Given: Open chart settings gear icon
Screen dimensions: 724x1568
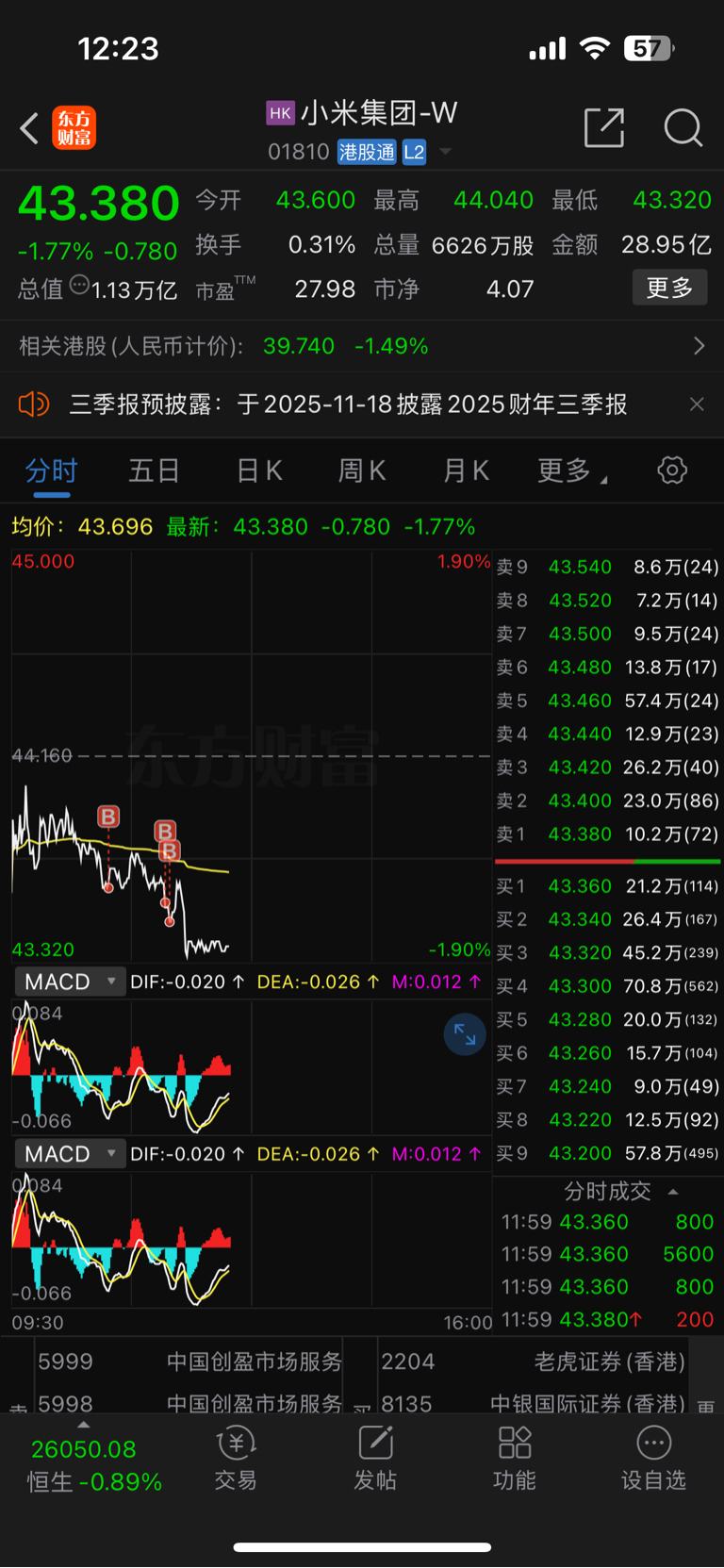Looking at the screenshot, I should 672,470.
